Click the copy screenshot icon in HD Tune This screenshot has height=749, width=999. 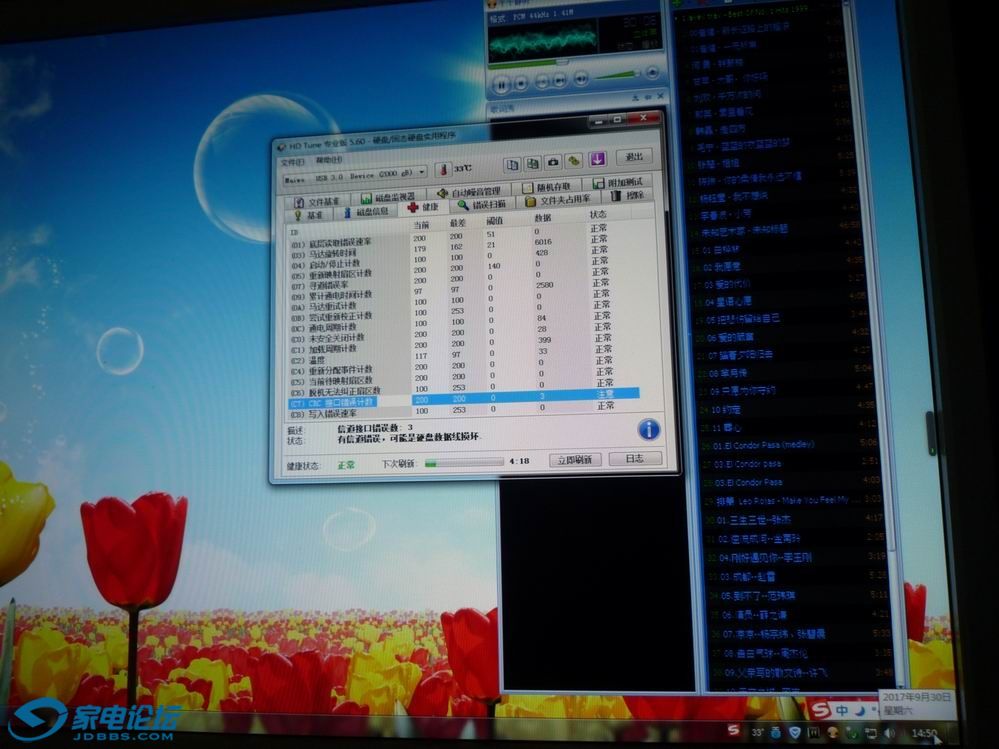533,163
